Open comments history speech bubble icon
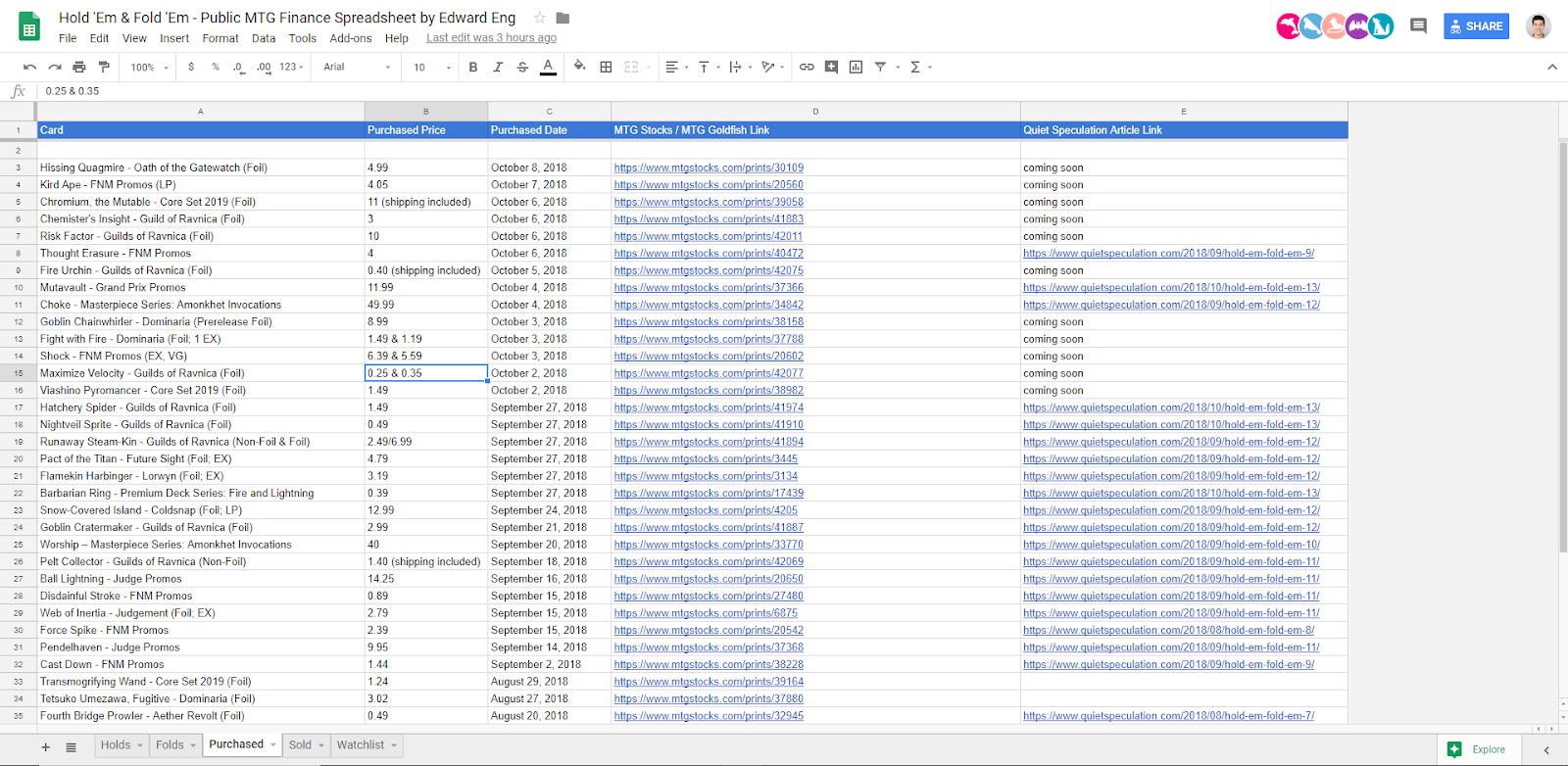 point(1418,26)
